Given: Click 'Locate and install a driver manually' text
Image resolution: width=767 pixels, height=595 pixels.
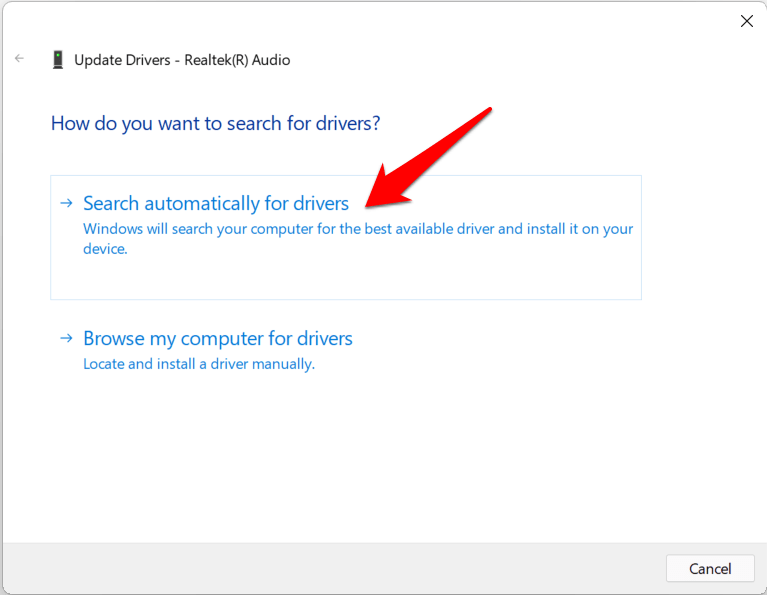Looking at the screenshot, I should point(199,364).
